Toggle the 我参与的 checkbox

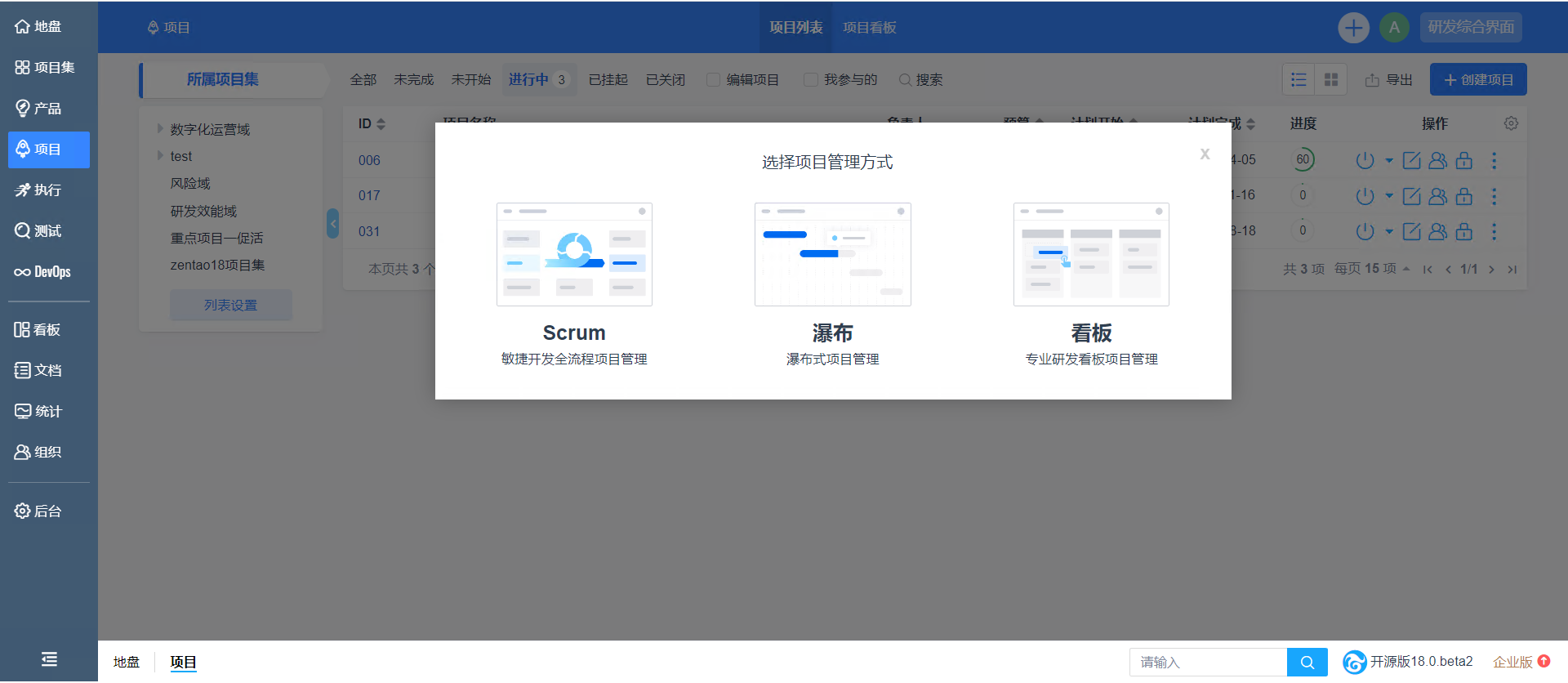point(811,80)
